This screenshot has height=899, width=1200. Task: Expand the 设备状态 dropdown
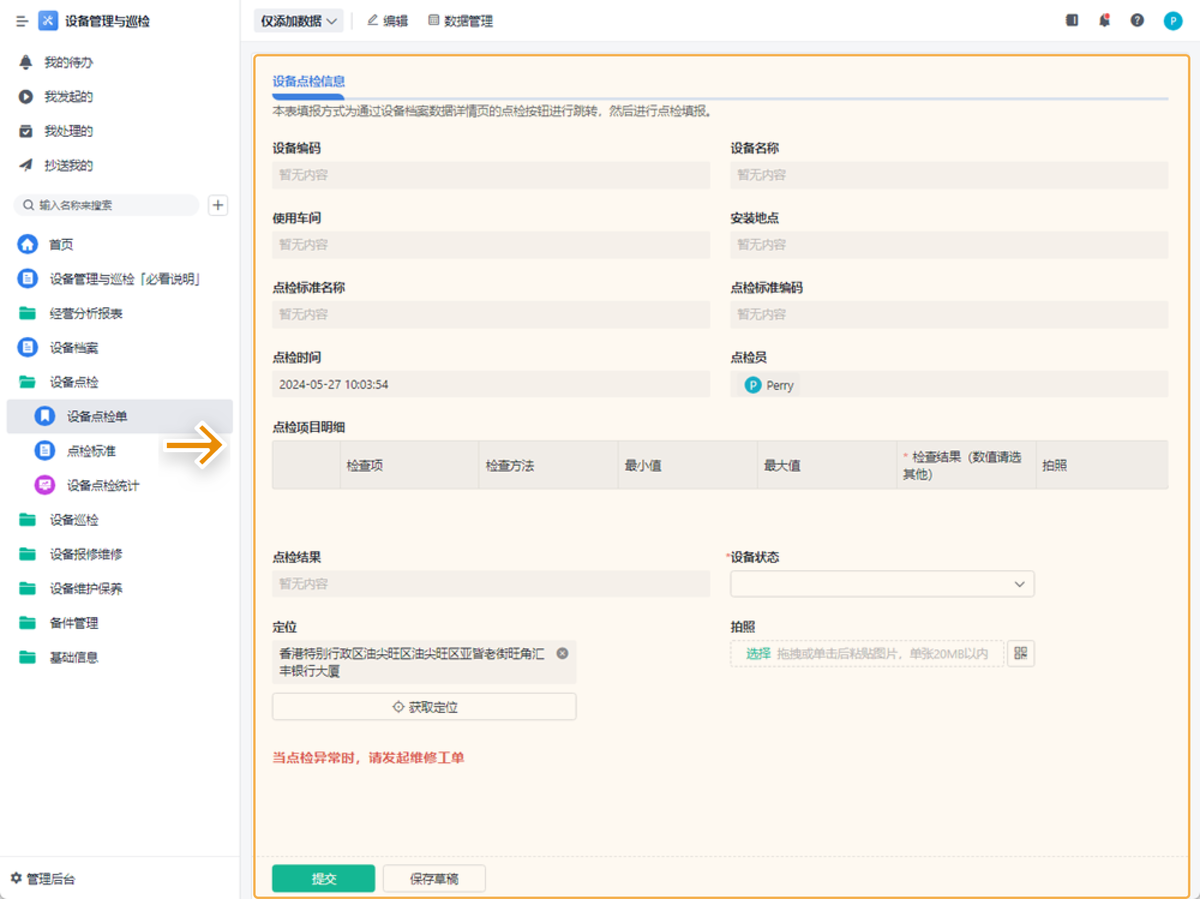882,584
